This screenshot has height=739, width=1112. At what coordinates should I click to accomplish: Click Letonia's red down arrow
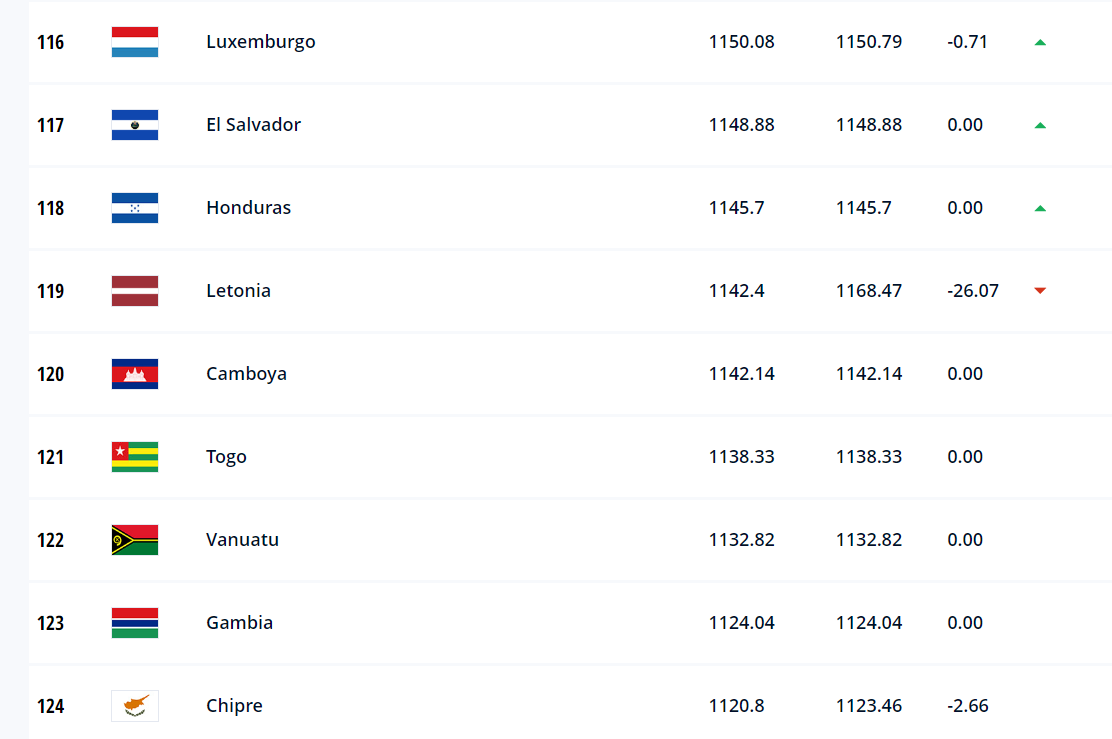(1040, 291)
